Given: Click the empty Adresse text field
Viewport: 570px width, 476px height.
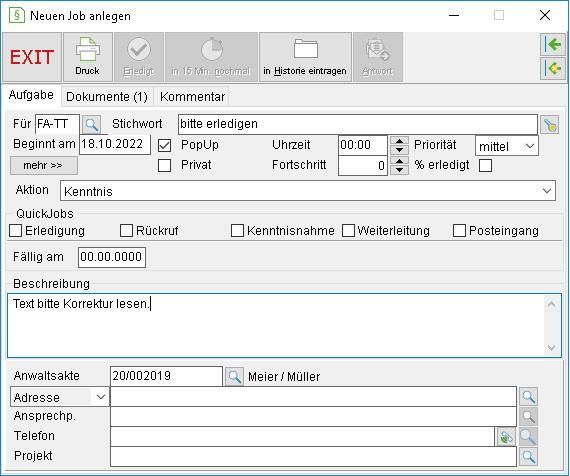Looking at the screenshot, I should pyautogui.click(x=313, y=396).
